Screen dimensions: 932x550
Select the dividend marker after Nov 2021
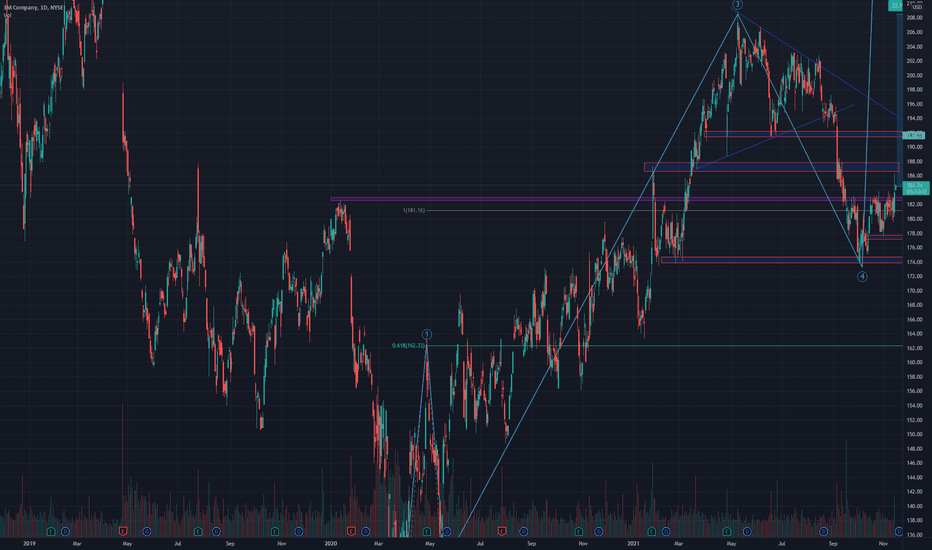[x=899, y=531]
